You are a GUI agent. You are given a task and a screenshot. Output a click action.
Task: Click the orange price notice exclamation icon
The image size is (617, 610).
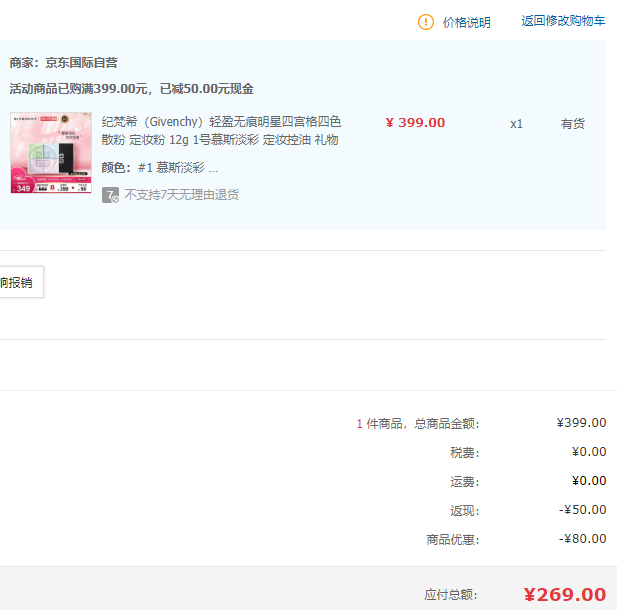tap(426, 22)
